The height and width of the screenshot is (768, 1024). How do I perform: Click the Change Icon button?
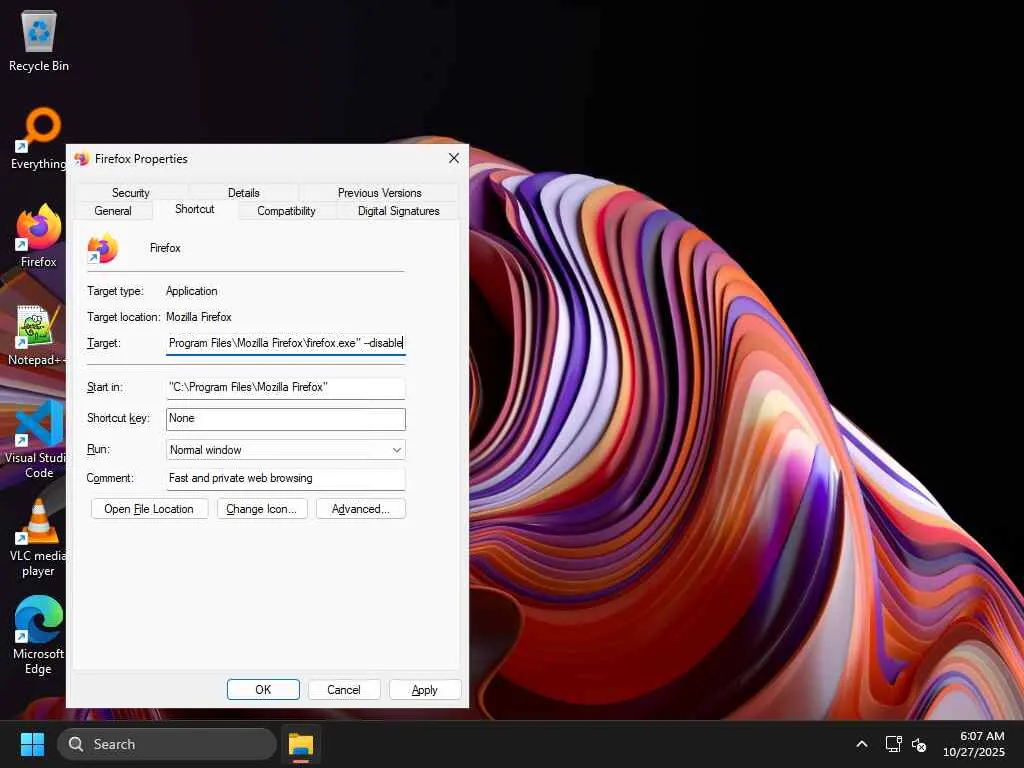click(261, 509)
